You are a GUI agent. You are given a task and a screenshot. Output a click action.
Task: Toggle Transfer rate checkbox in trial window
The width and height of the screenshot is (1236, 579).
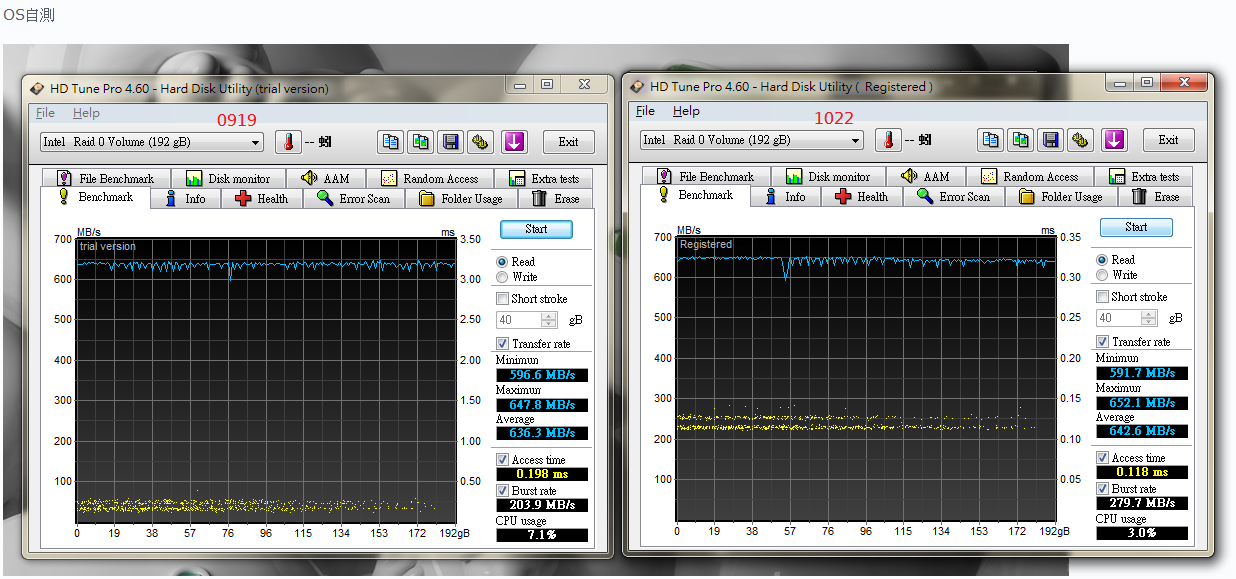point(503,344)
